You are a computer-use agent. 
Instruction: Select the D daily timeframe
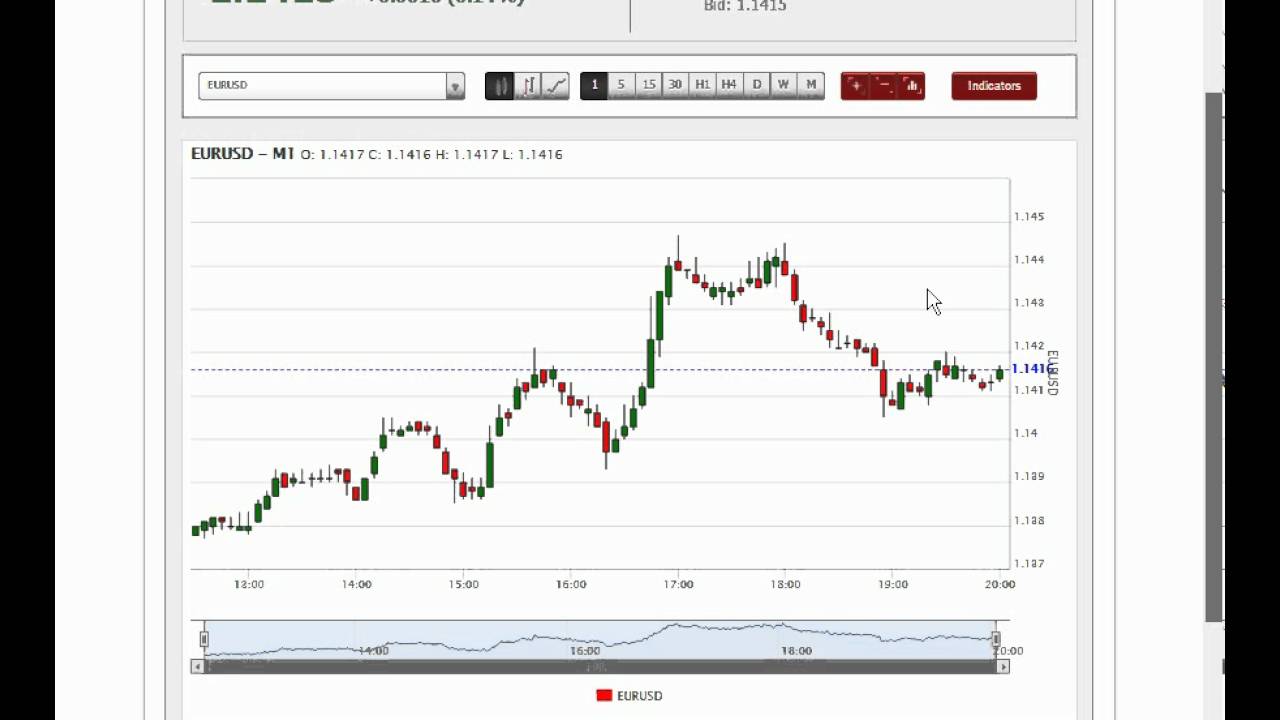[756, 85]
